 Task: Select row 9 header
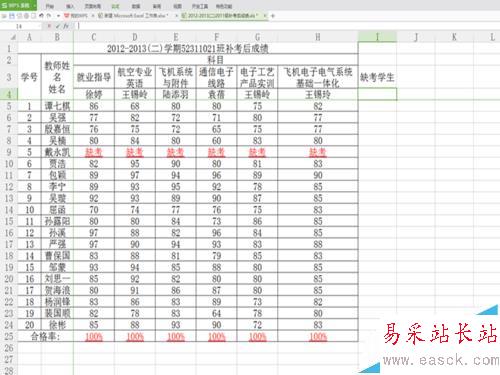[x=9, y=152]
